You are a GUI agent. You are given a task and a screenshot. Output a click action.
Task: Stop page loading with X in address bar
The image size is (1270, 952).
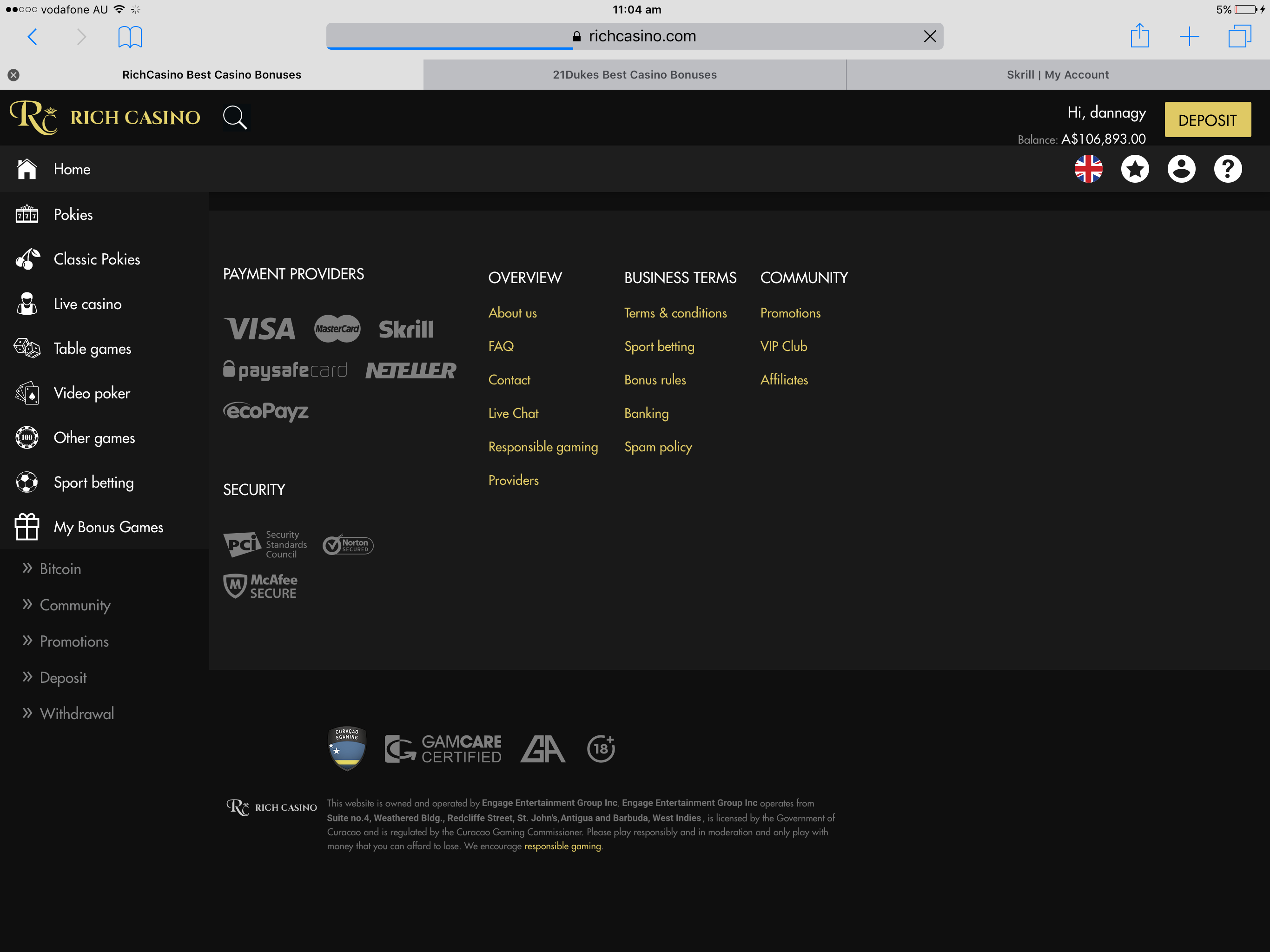click(930, 36)
